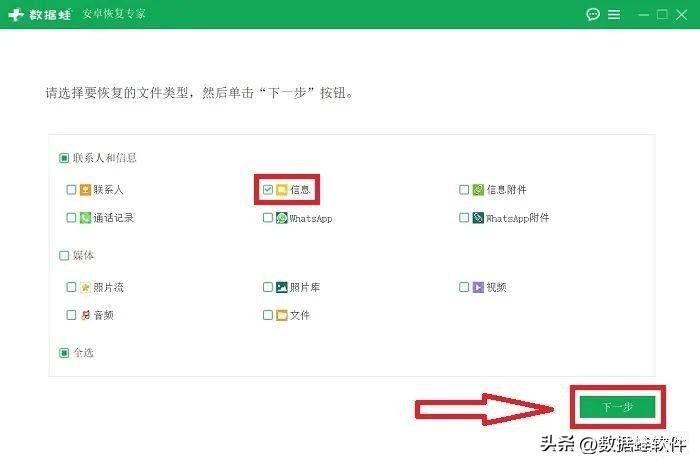Click the 信息 messages icon
This screenshot has width=700, height=466.
[x=282, y=190]
